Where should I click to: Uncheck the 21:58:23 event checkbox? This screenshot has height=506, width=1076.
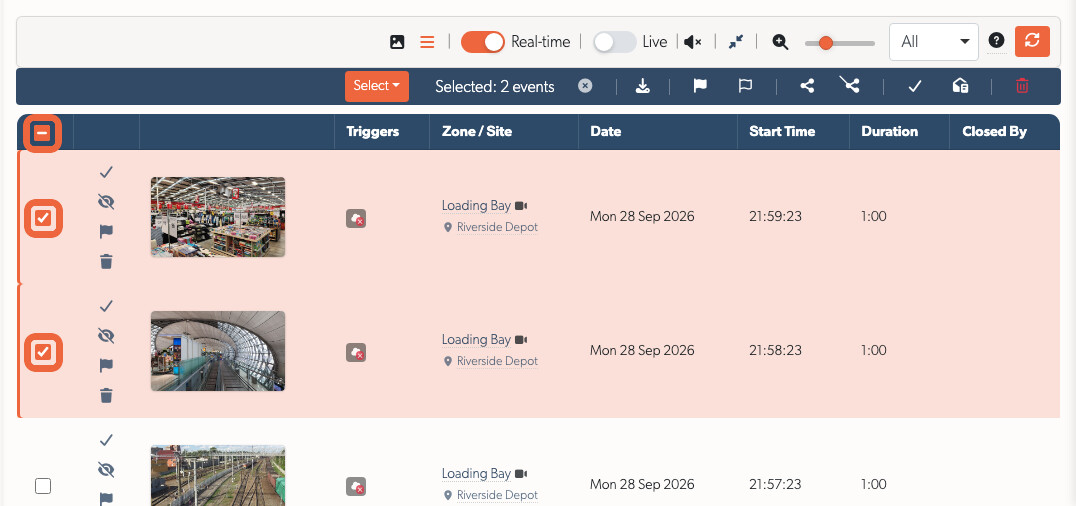43,352
